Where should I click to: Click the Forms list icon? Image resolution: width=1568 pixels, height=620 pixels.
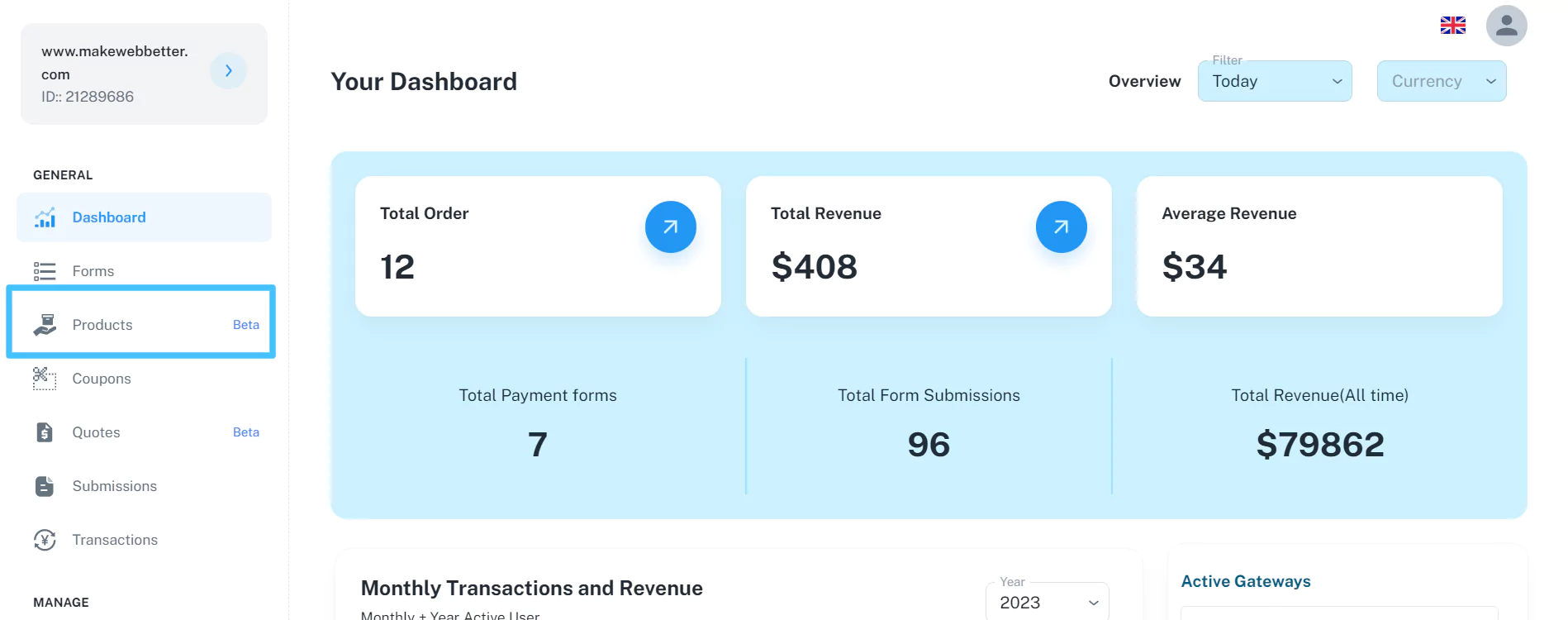point(45,271)
